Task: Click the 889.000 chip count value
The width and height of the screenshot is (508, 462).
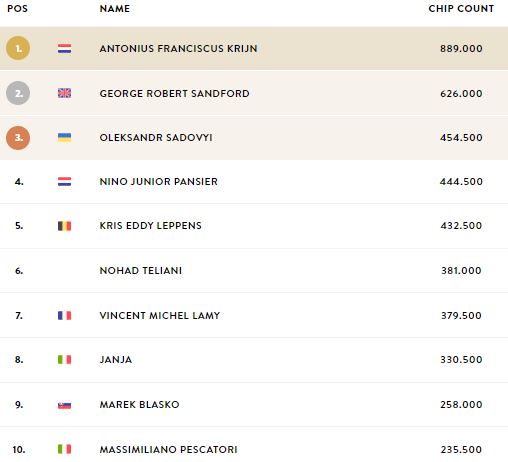Action: (x=461, y=49)
